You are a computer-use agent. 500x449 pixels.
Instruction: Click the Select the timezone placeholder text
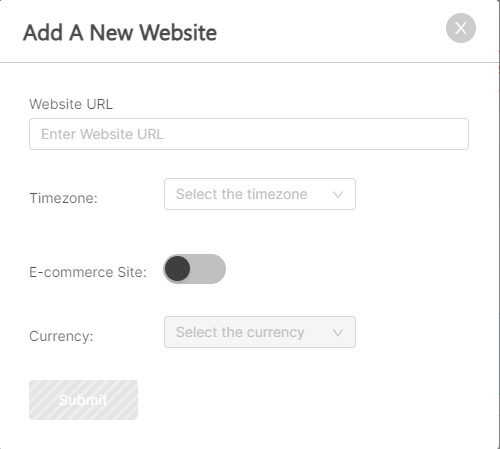coord(242,194)
